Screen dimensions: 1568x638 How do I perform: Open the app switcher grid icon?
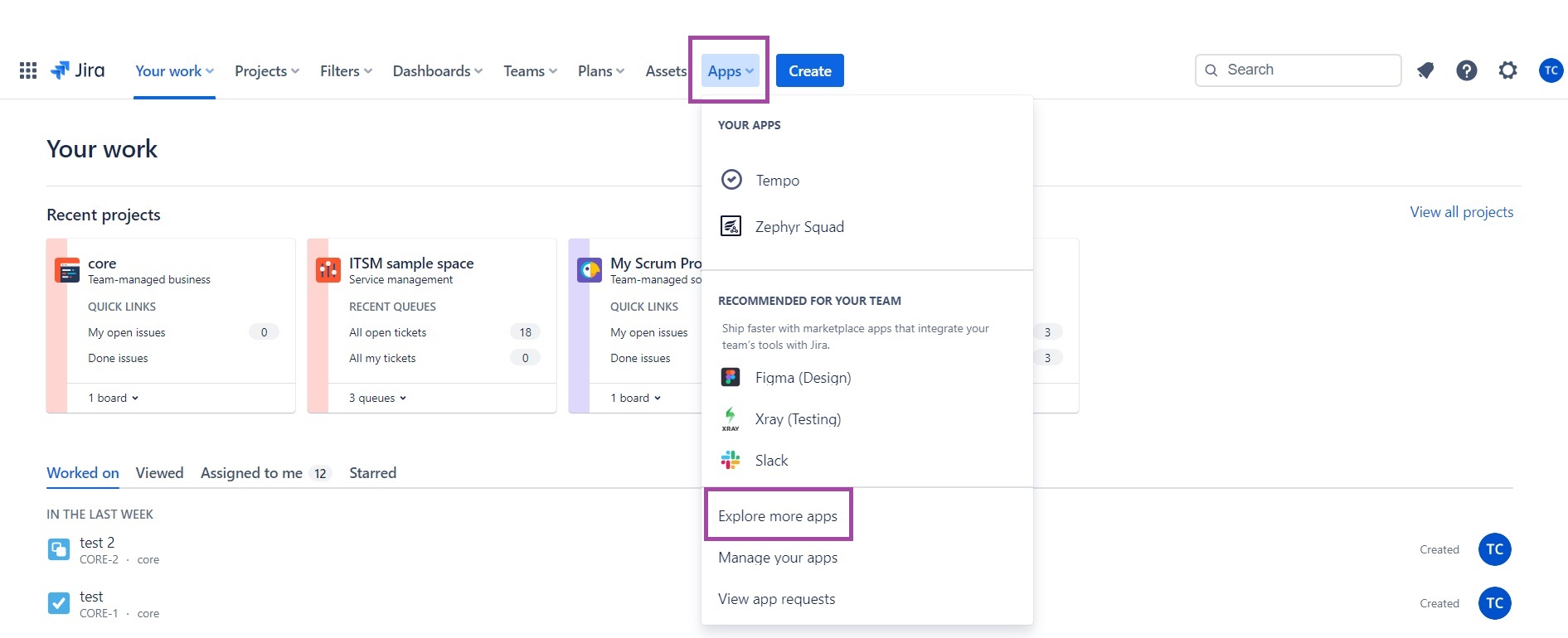(x=28, y=70)
